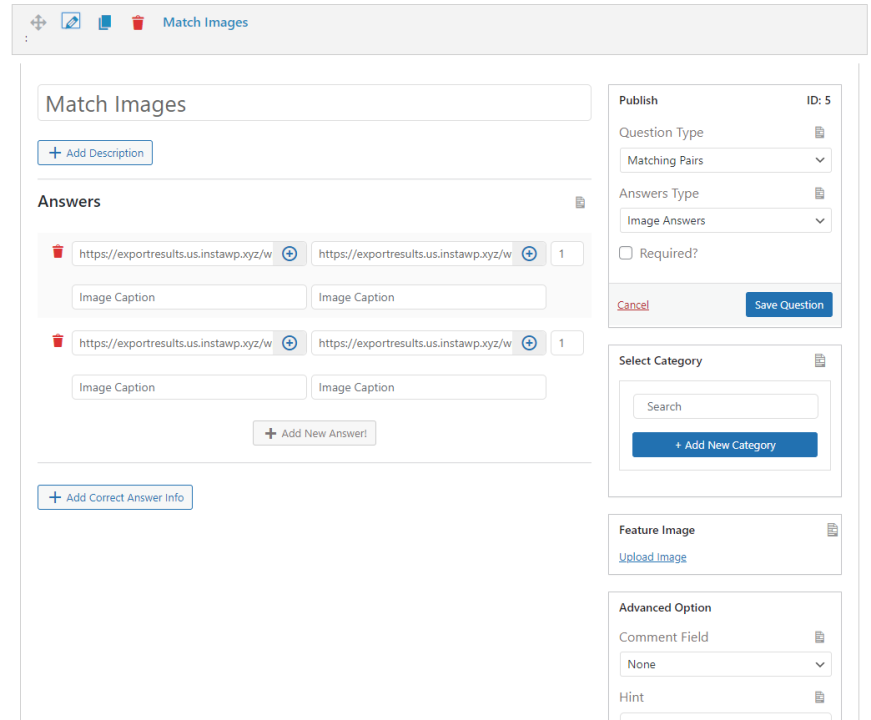This screenshot has height=720, width=871.
Task: Click the Save Question button
Action: click(x=788, y=305)
